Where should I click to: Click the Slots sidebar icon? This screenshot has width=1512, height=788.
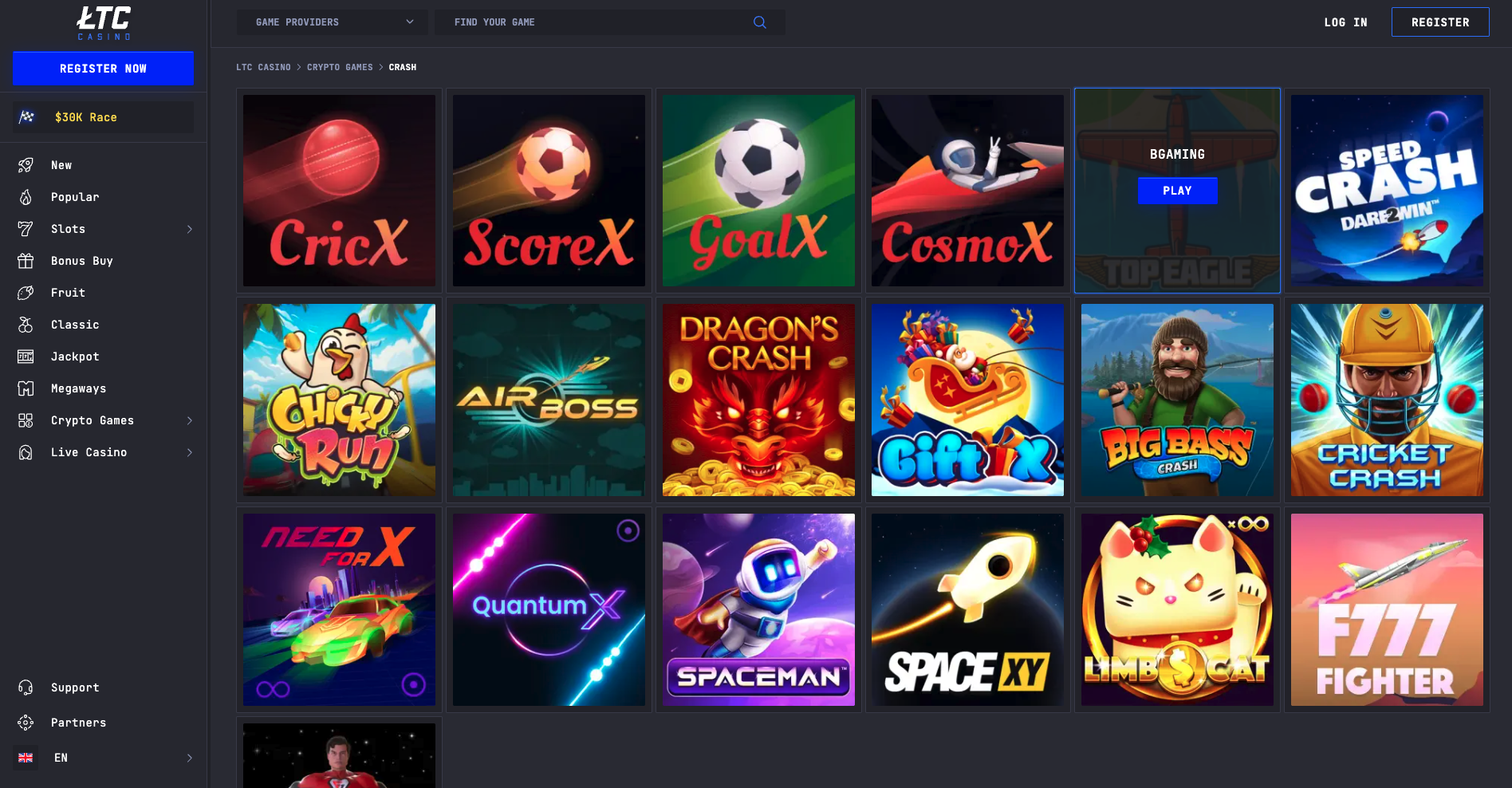[x=26, y=229]
